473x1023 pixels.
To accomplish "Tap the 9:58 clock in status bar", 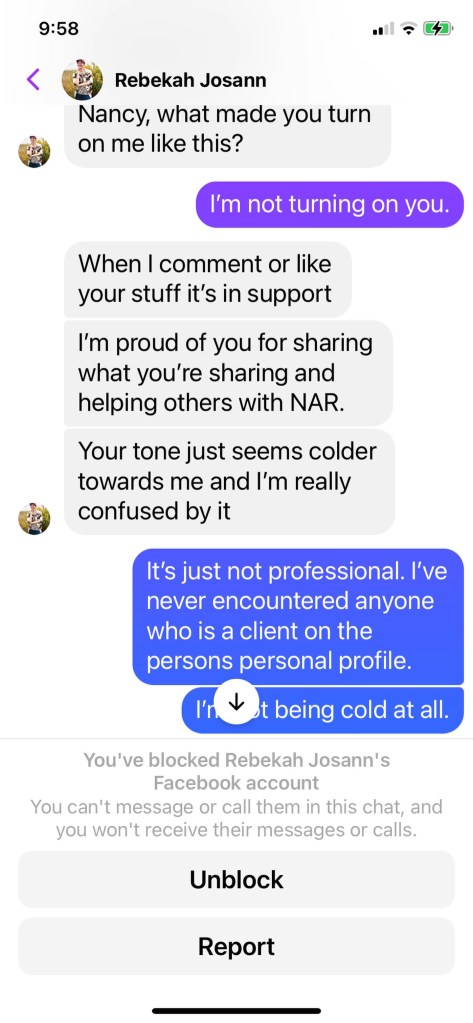I will point(59,29).
